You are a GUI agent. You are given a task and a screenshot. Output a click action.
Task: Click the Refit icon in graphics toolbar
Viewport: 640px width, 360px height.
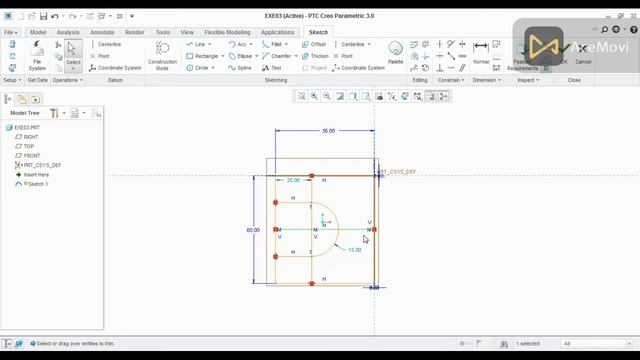[301, 96]
